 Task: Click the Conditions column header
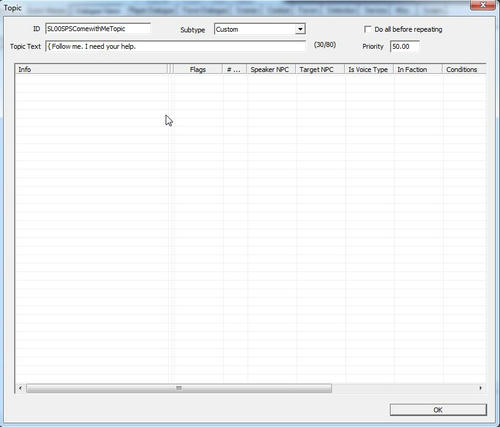[x=464, y=69]
